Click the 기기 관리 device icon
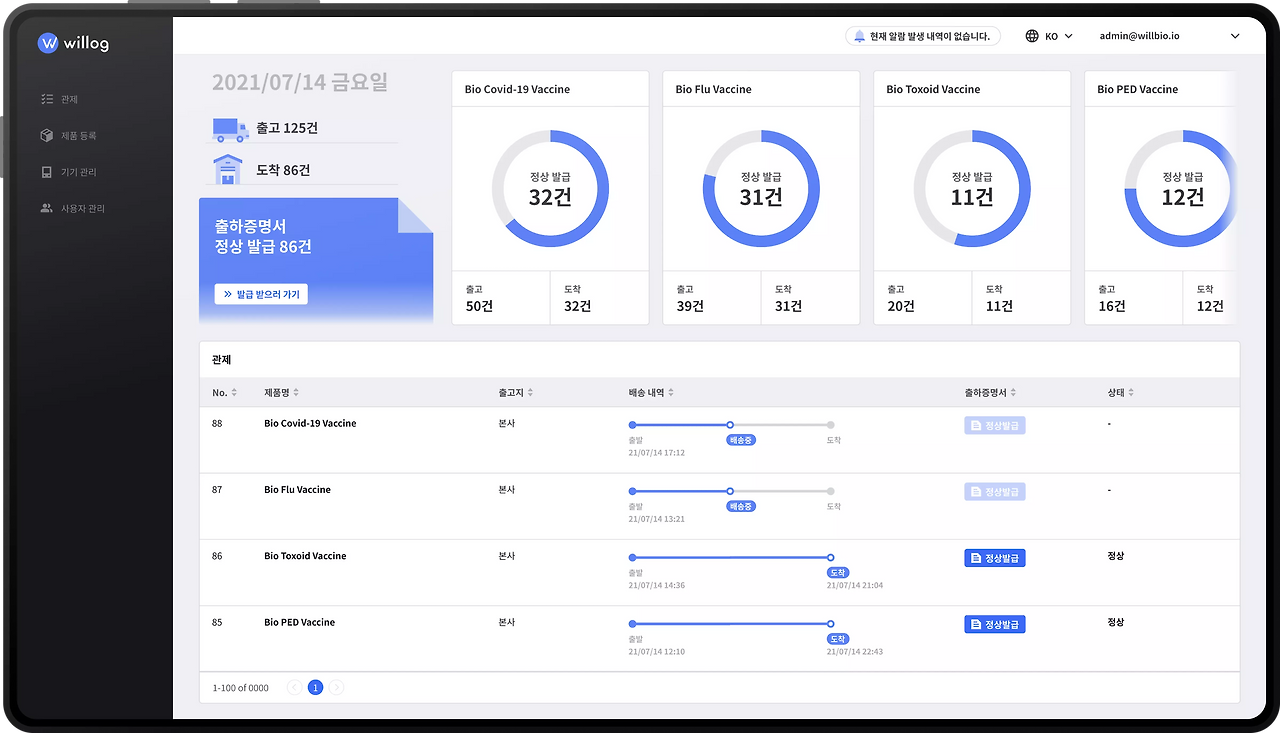The image size is (1280, 733). click(x=47, y=172)
